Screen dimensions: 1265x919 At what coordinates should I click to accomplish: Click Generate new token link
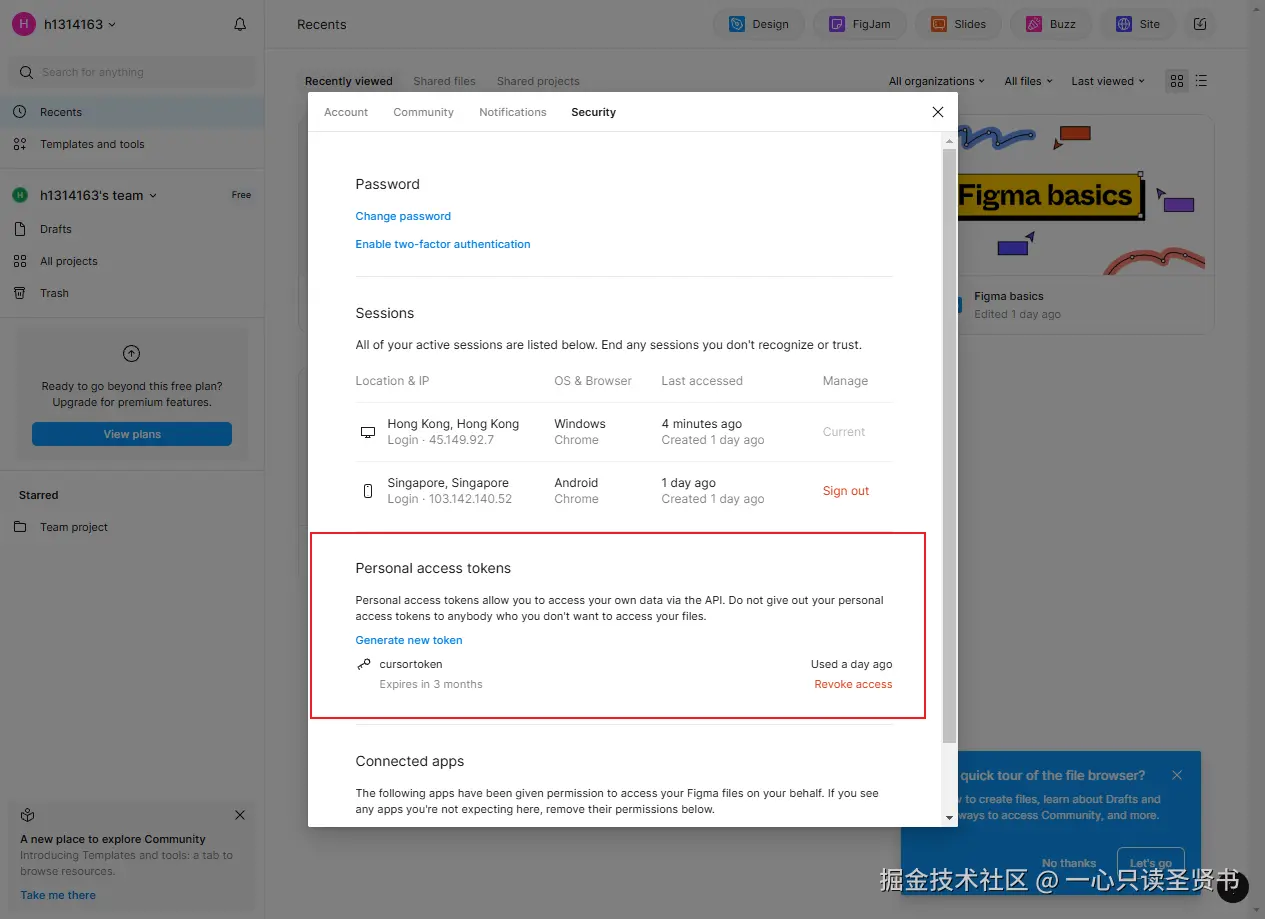point(409,640)
